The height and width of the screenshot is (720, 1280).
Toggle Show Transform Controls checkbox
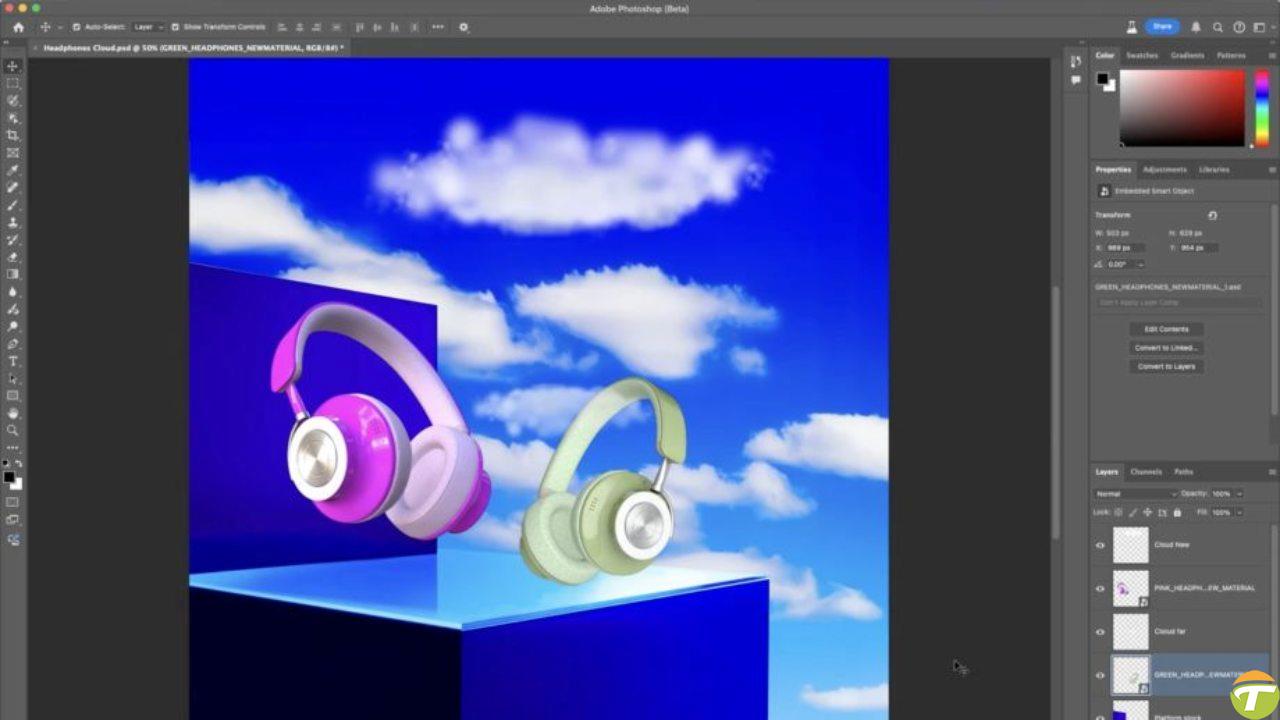(x=175, y=27)
